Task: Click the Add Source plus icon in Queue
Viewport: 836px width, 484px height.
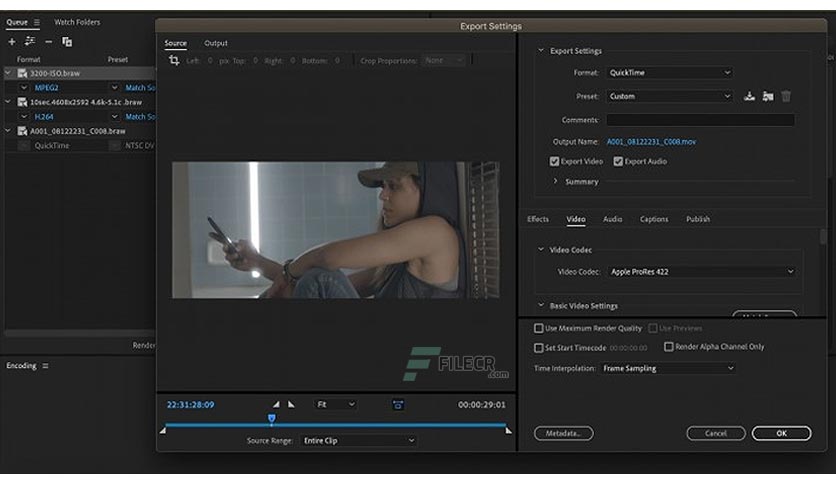Action: click(12, 42)
